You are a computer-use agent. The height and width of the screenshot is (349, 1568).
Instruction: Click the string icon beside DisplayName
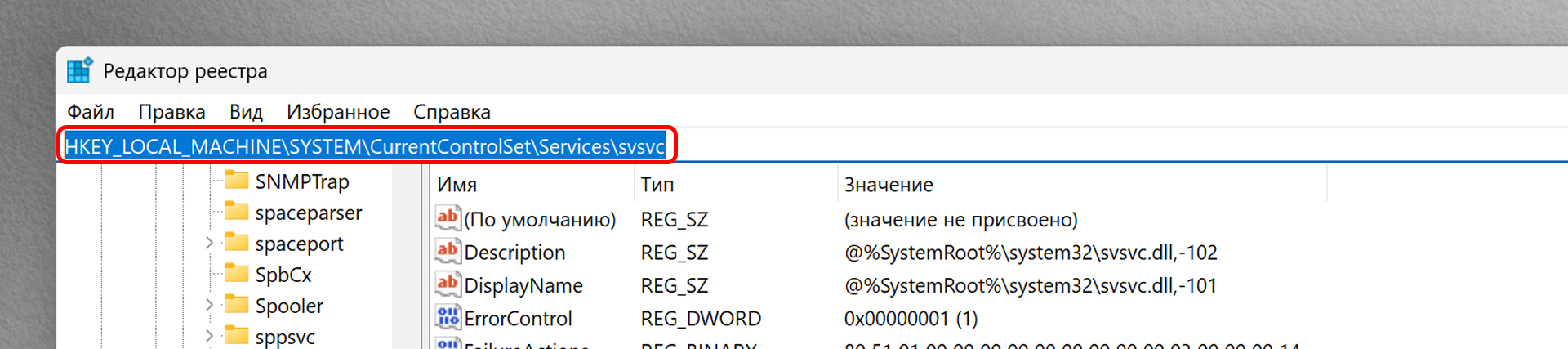[448, 284]
